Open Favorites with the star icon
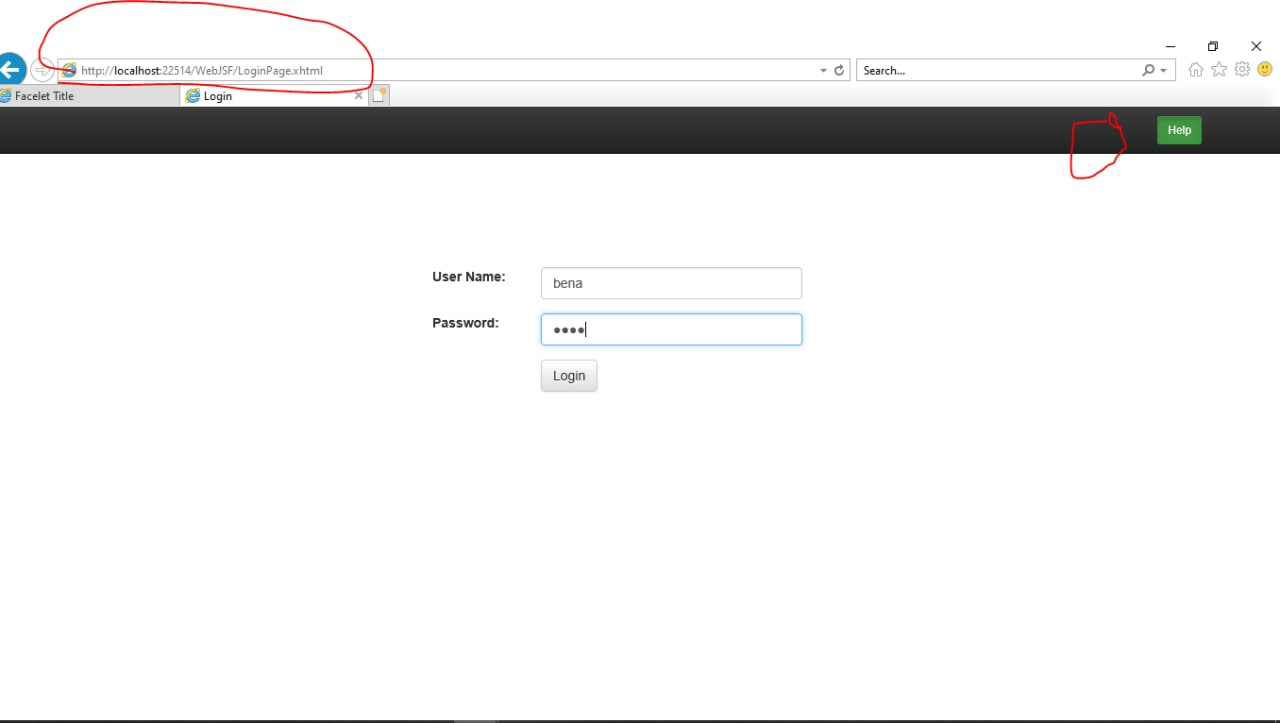The width and height of the screenshot is (1280, 723). pyautogui.click(x=1219, y=69)
